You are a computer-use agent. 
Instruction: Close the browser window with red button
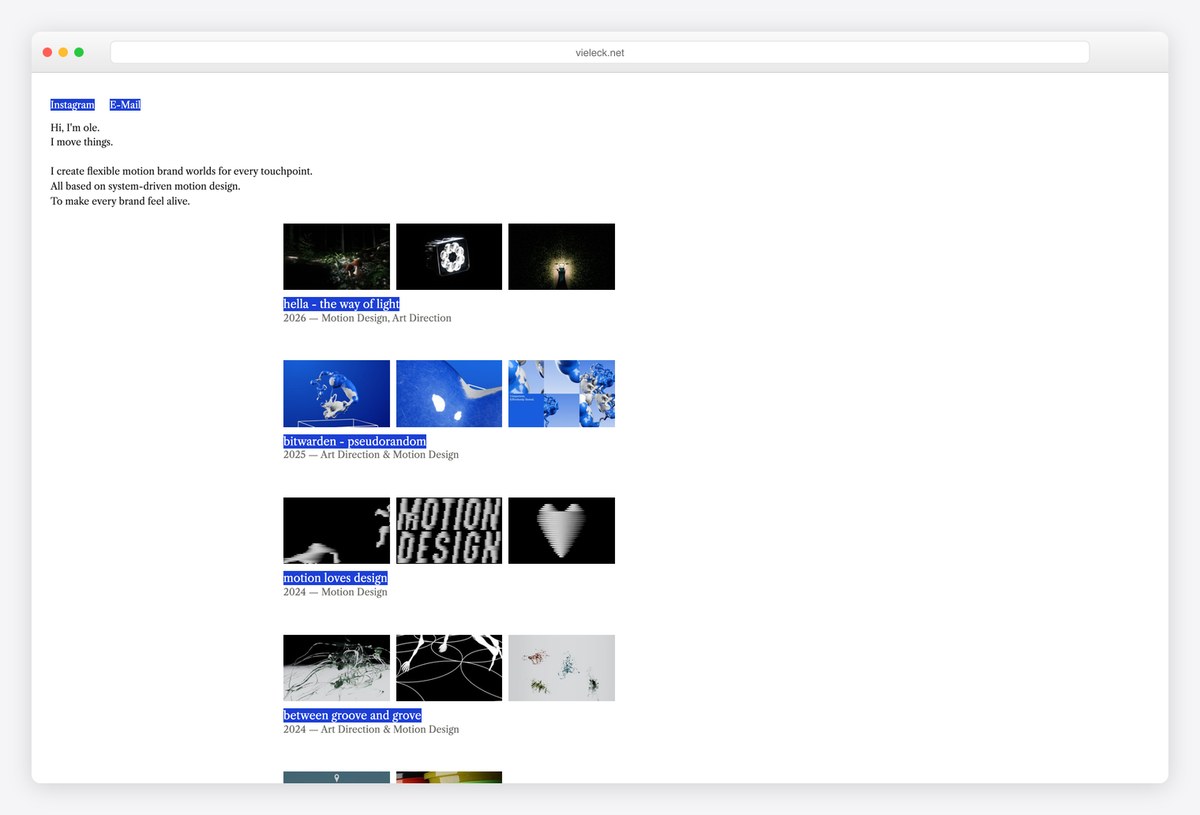tap(47, 52)
